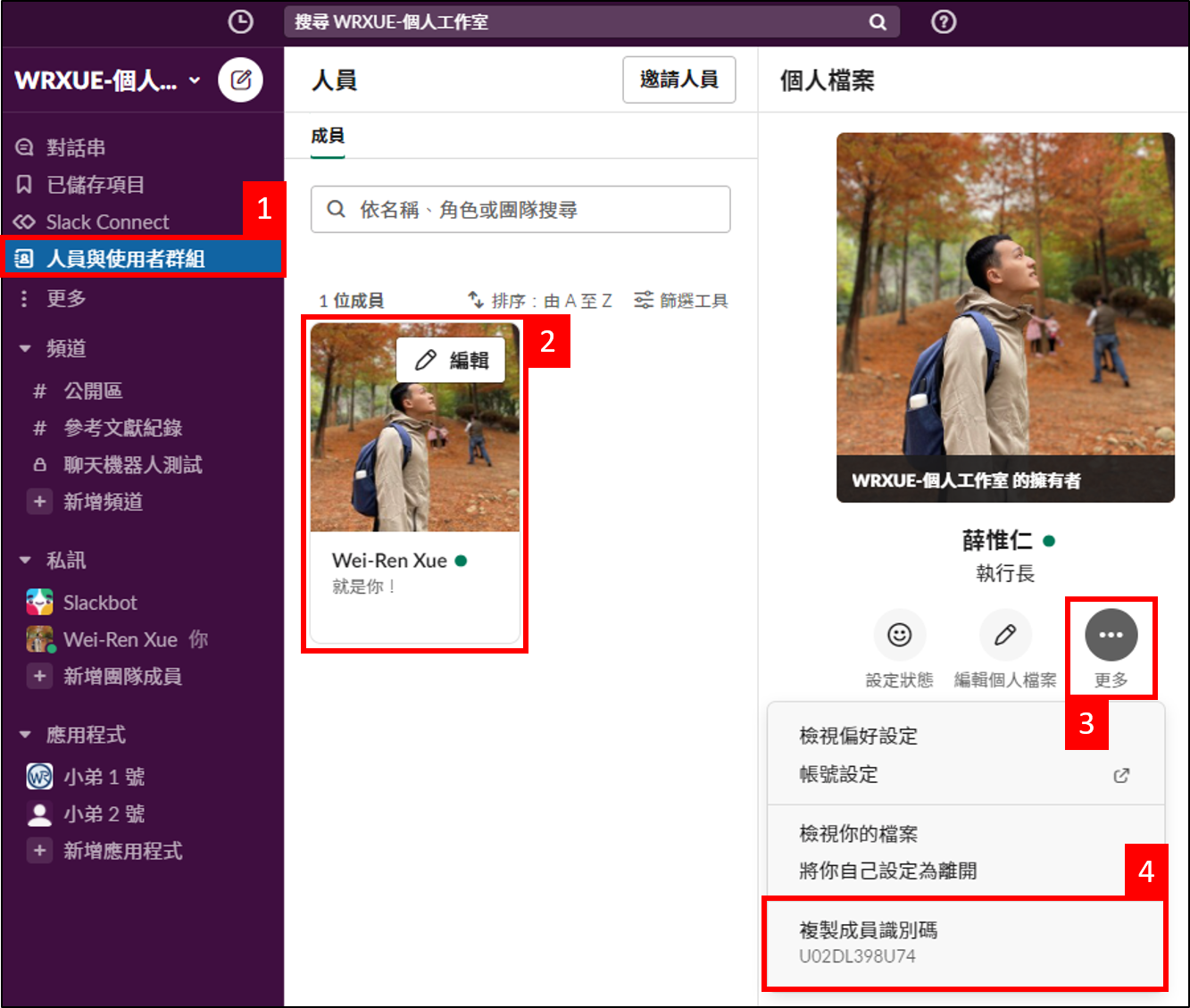1190x1008 pixels.
Task: Select 帳號設定 from the menu
Action: click(x=966, y=775)
